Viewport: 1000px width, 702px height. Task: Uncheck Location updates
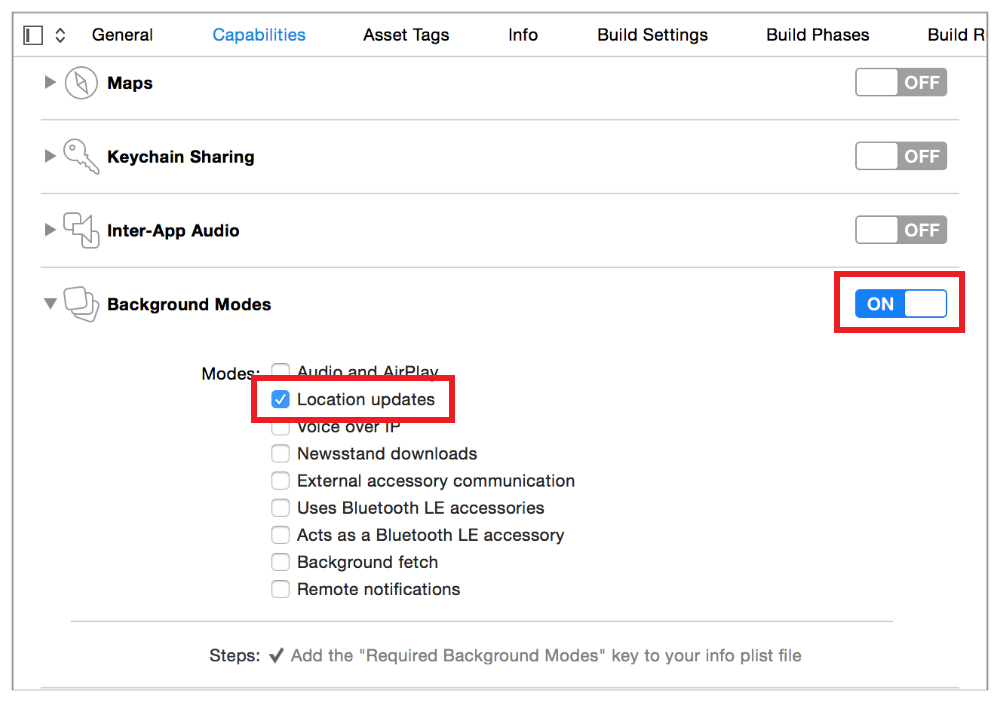pos(280,399)
